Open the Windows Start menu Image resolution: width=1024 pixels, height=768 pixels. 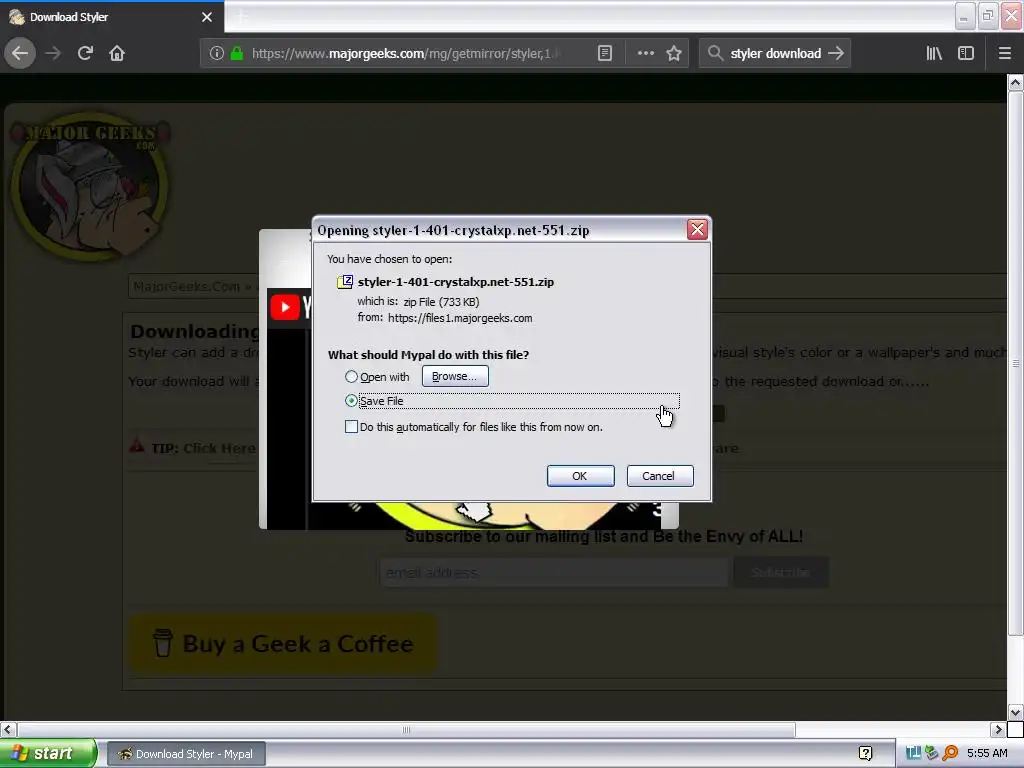click(x=48, y=754)
